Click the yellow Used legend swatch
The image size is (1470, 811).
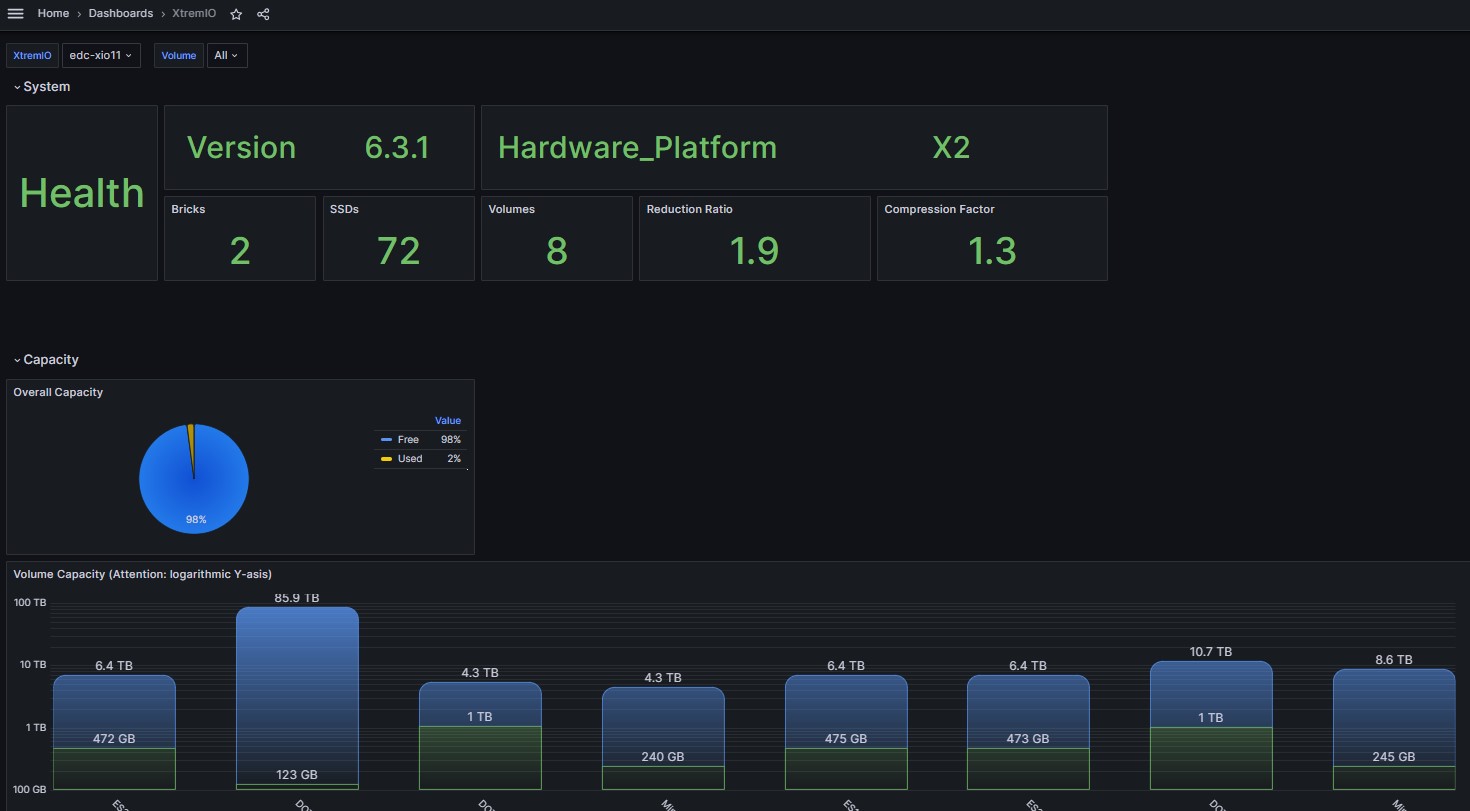coord(386,459)
